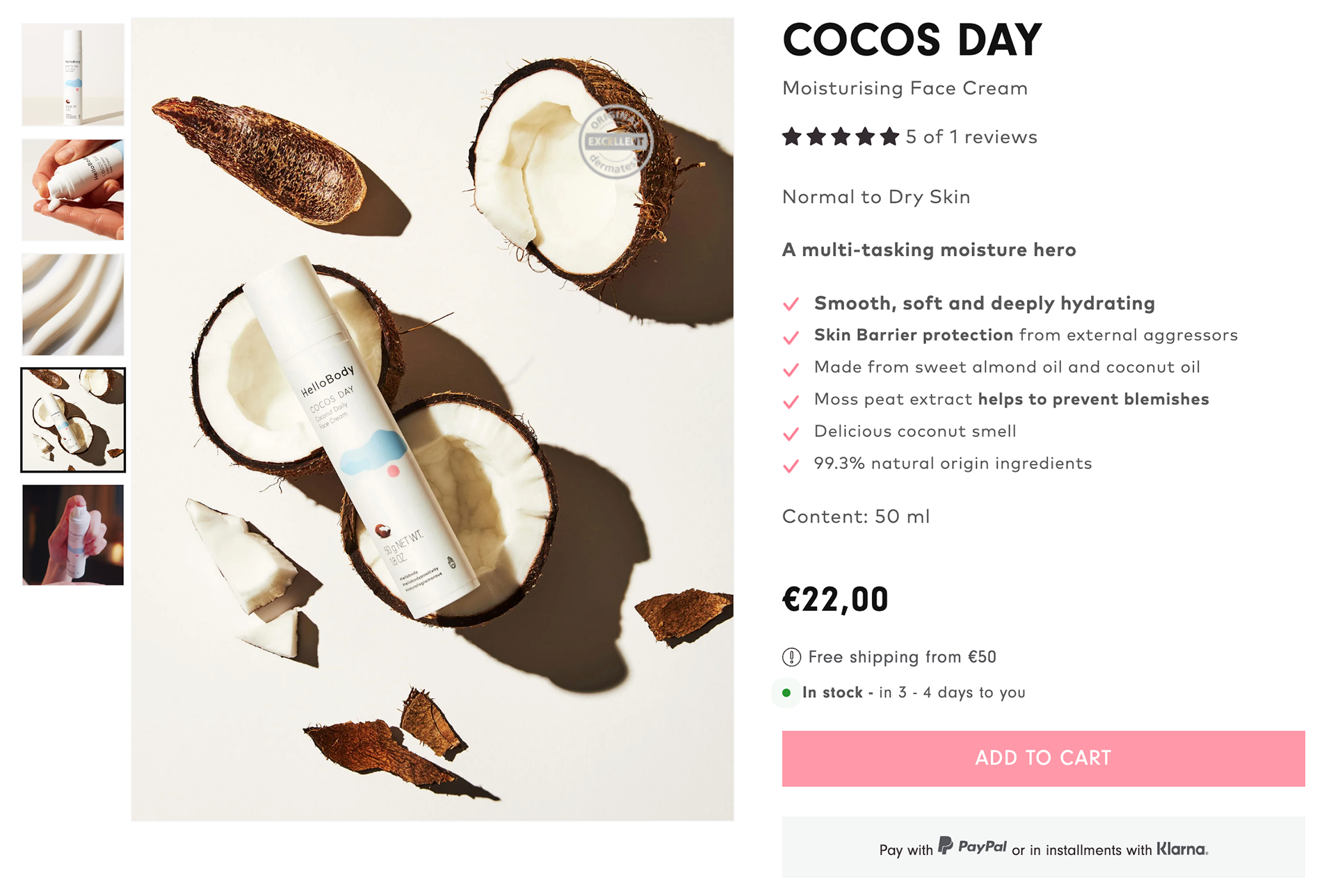This screenshot has width=1335, height=896.
Task: Click the €22,00 price text
Action: click(835, 599)
